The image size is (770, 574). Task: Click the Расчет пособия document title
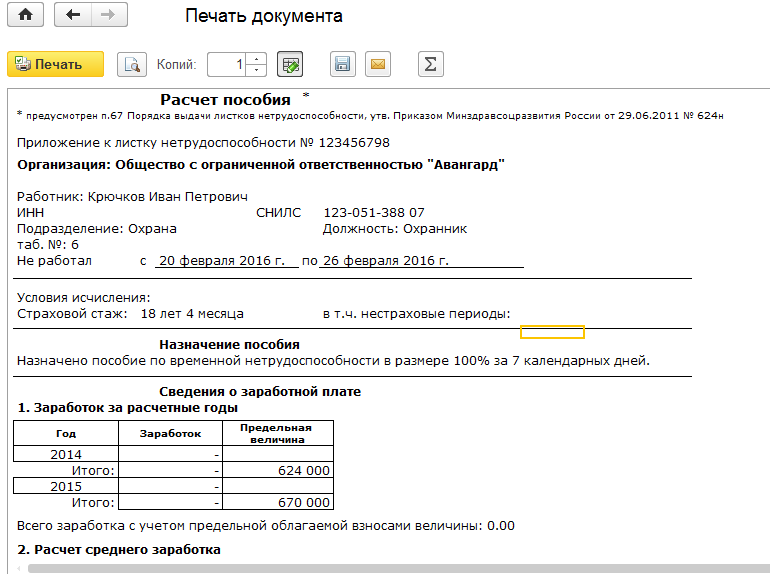(225, 99)
